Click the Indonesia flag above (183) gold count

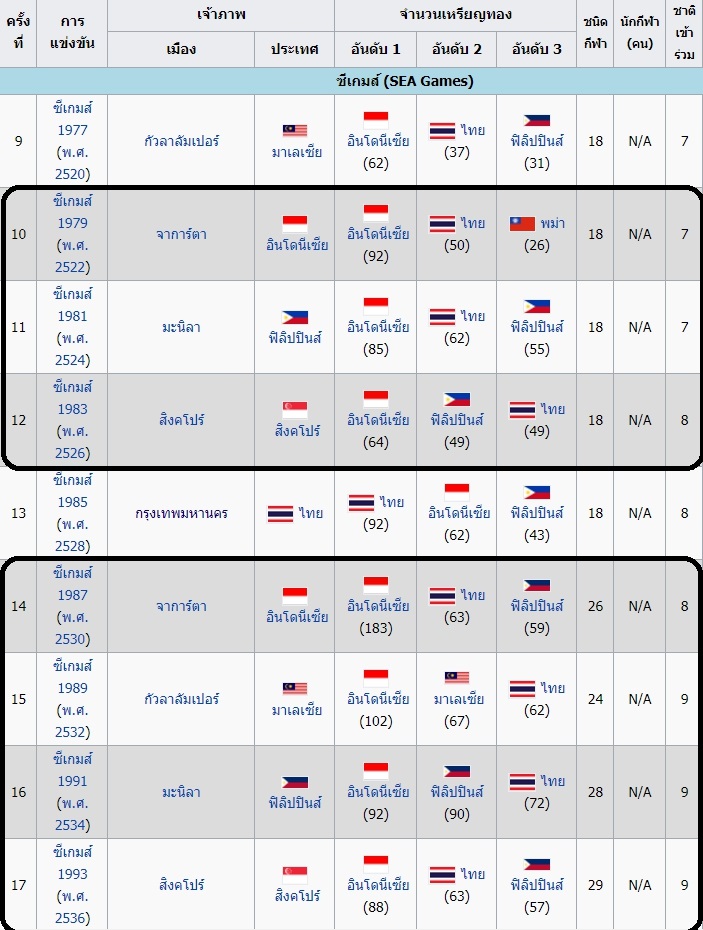tap(376, 585)
